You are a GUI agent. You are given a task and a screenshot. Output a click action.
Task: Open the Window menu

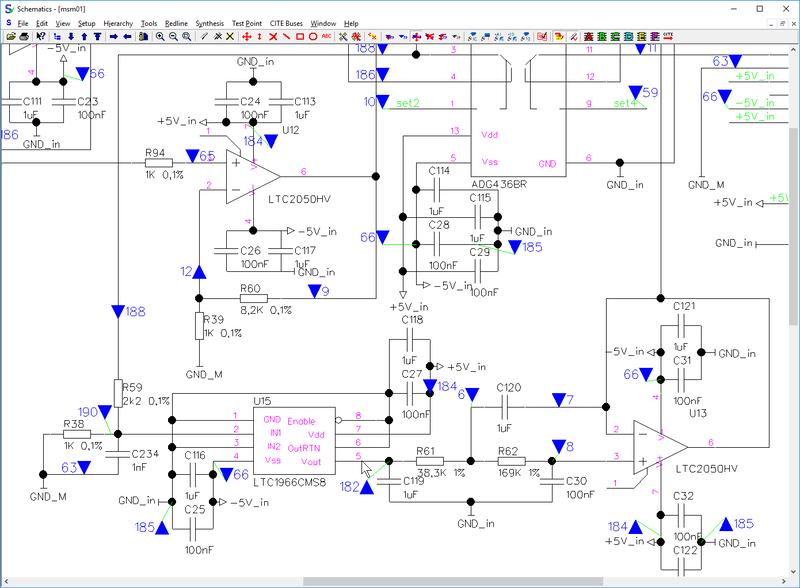click(323, 23)
